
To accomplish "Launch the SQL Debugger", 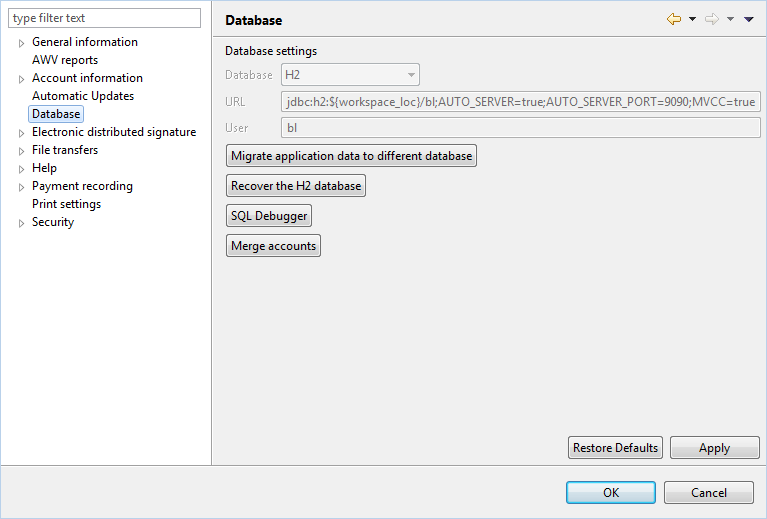I will click(x=269, y=216).
